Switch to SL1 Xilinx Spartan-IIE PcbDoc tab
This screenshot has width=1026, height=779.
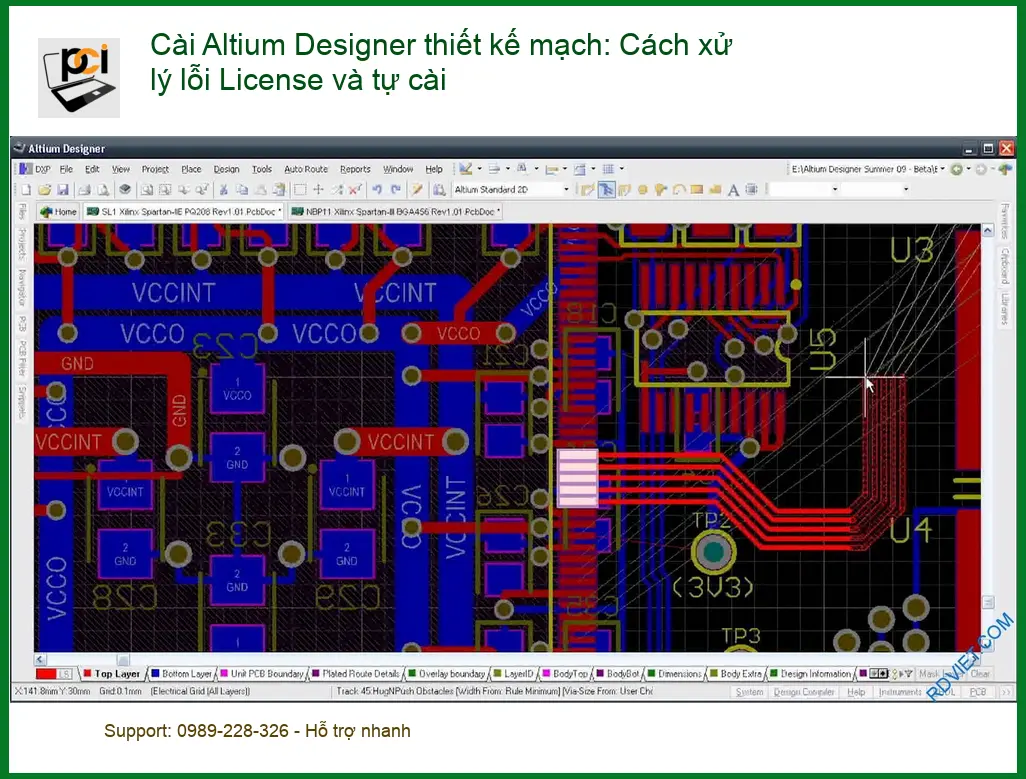(x=184, y=212)
